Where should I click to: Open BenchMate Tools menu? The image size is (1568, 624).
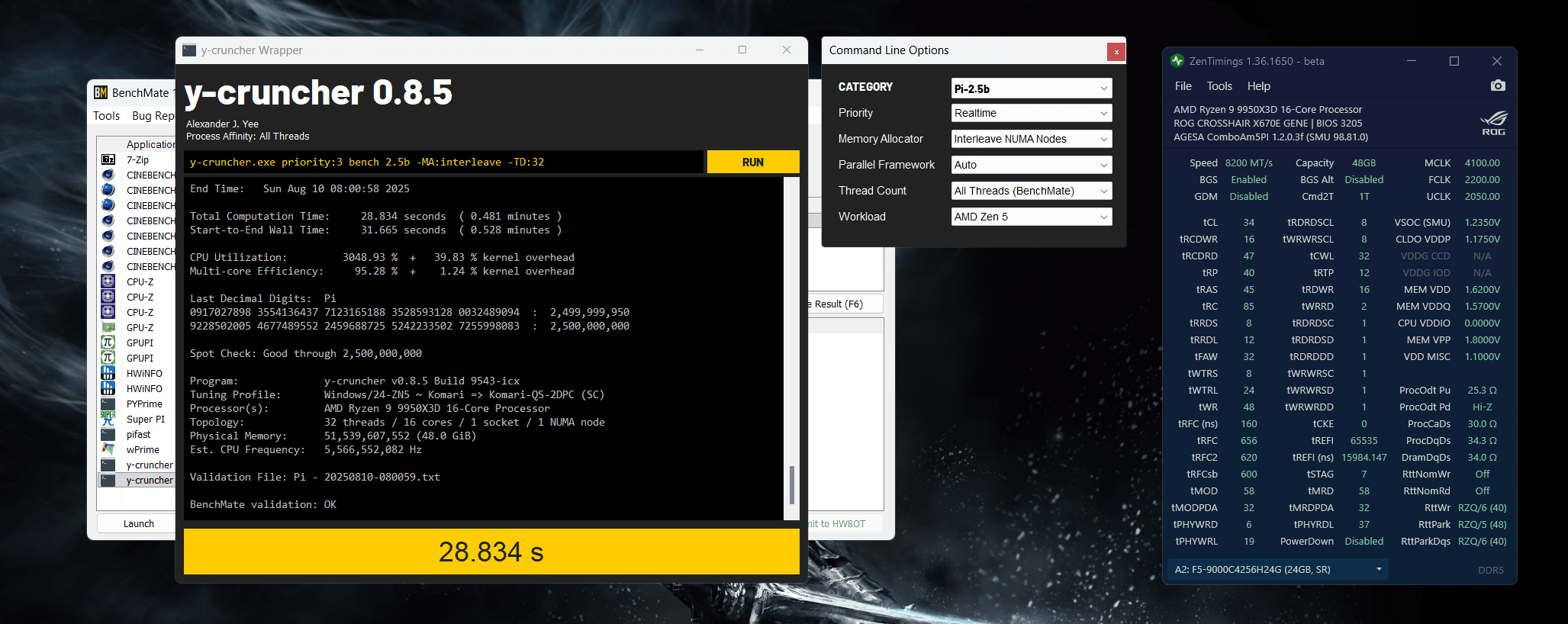point(107,116)
